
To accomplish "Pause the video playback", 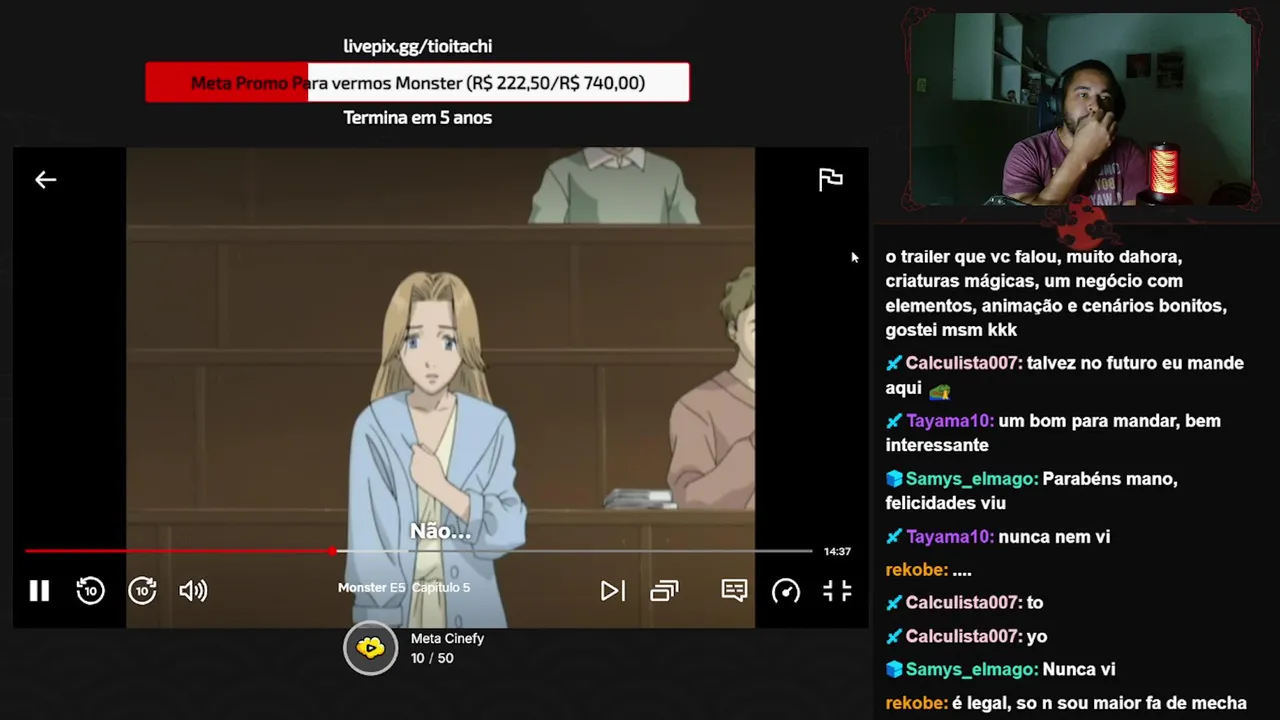I will [39, 591].
